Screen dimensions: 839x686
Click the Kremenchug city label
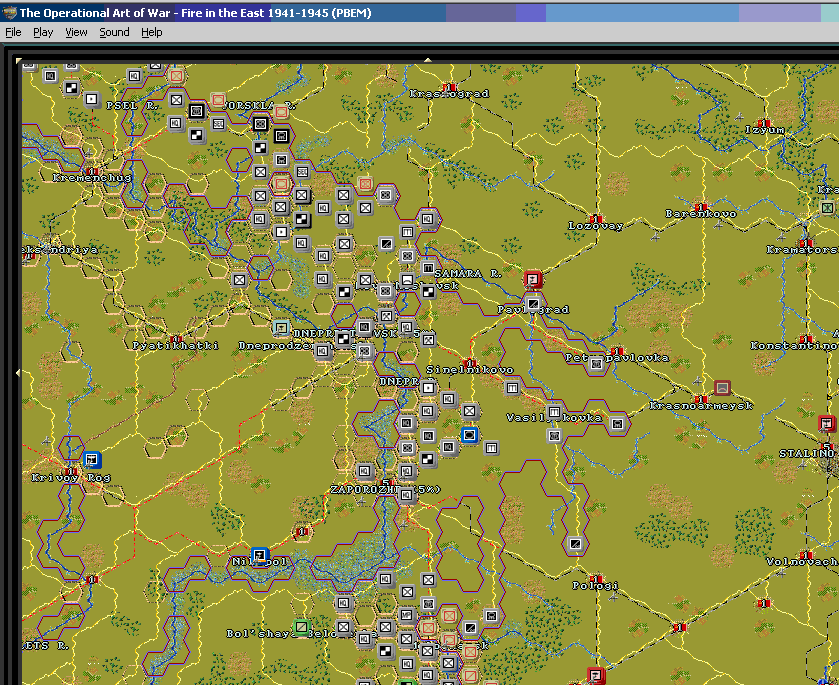[x=92, y=178]
